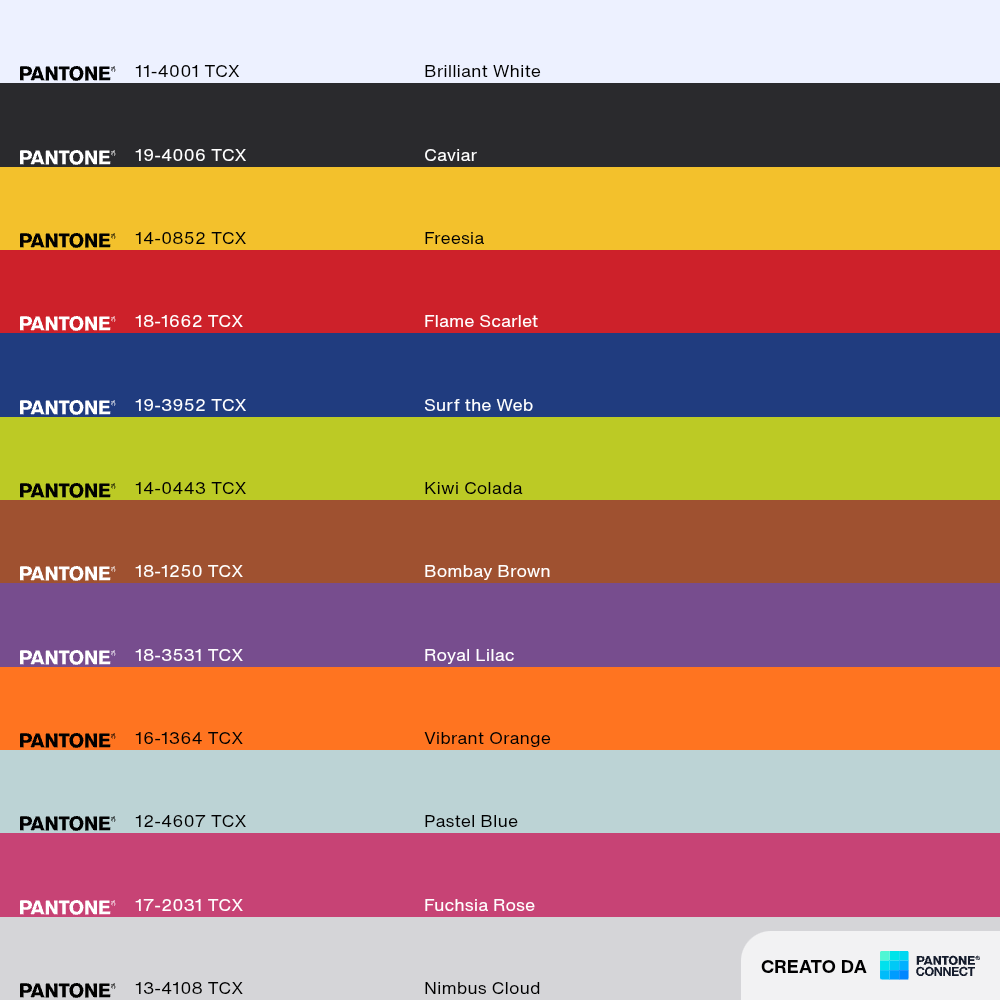Select the Flame Scarlet red color band

(x=500, y=291)
